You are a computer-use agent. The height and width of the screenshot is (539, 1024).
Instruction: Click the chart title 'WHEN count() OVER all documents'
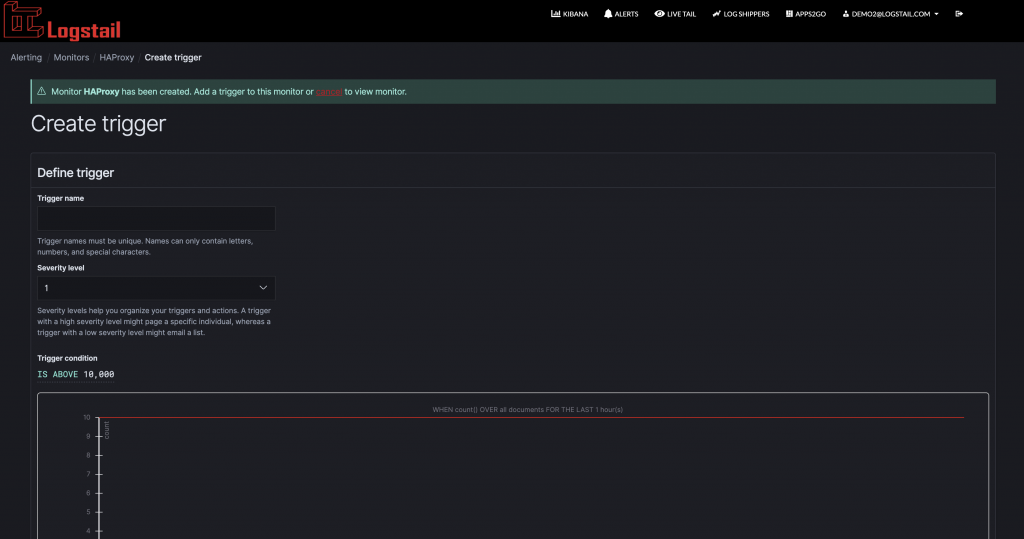click(x=527, y=410)
